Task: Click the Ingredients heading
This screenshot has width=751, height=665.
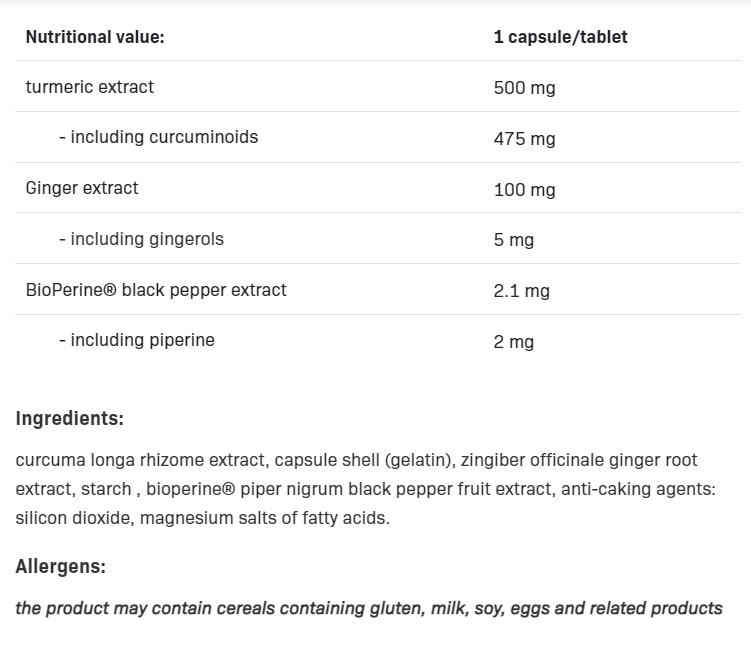Action: point(70,418)
